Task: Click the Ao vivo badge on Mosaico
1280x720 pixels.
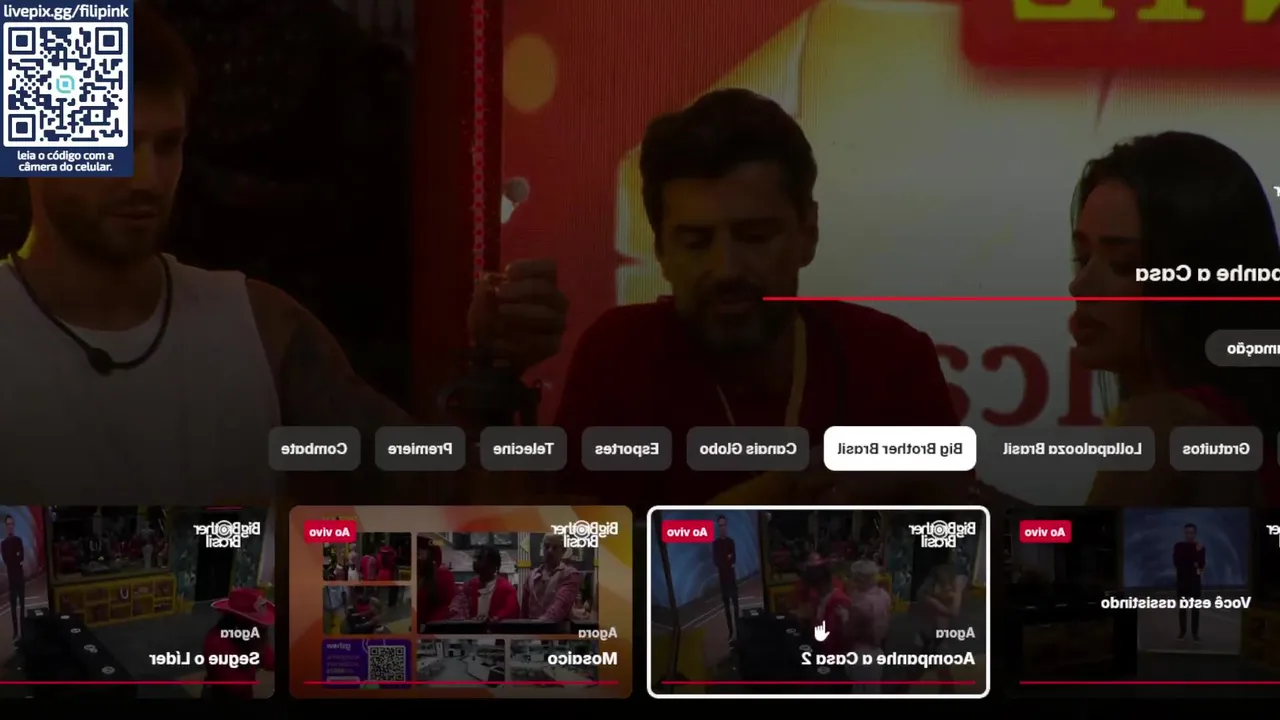Action: (329, 532)
